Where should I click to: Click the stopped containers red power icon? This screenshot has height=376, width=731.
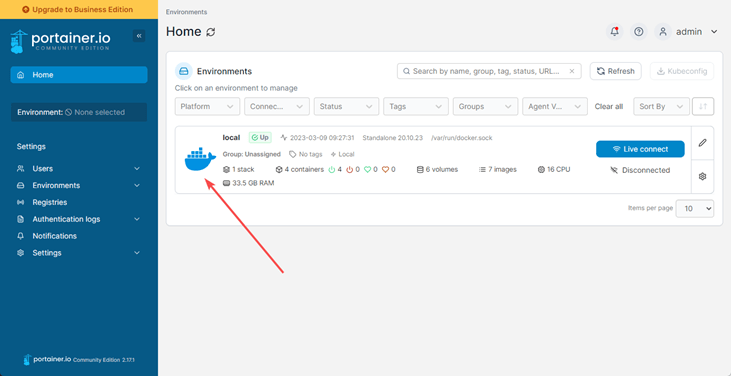coord(350,170)
